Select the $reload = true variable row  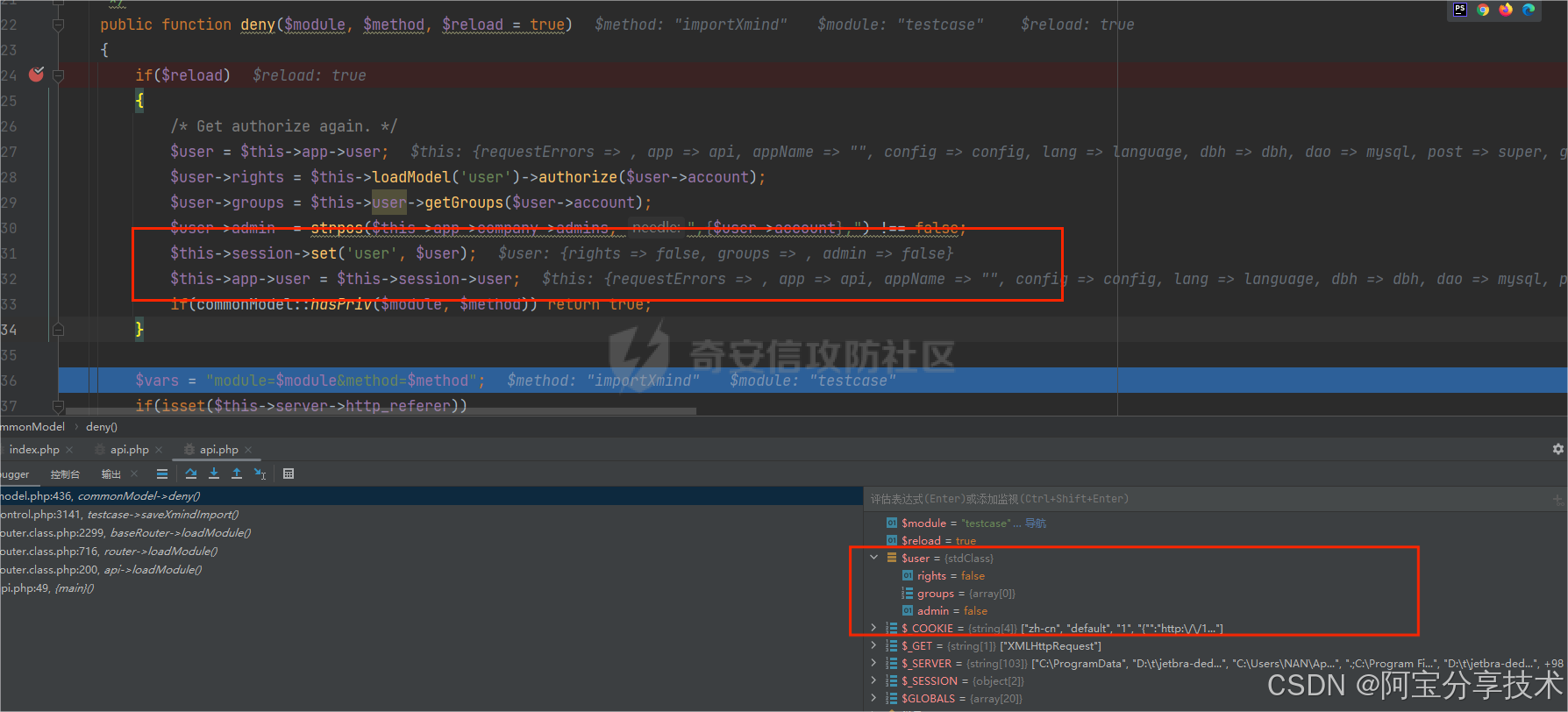coord(1216,541)
